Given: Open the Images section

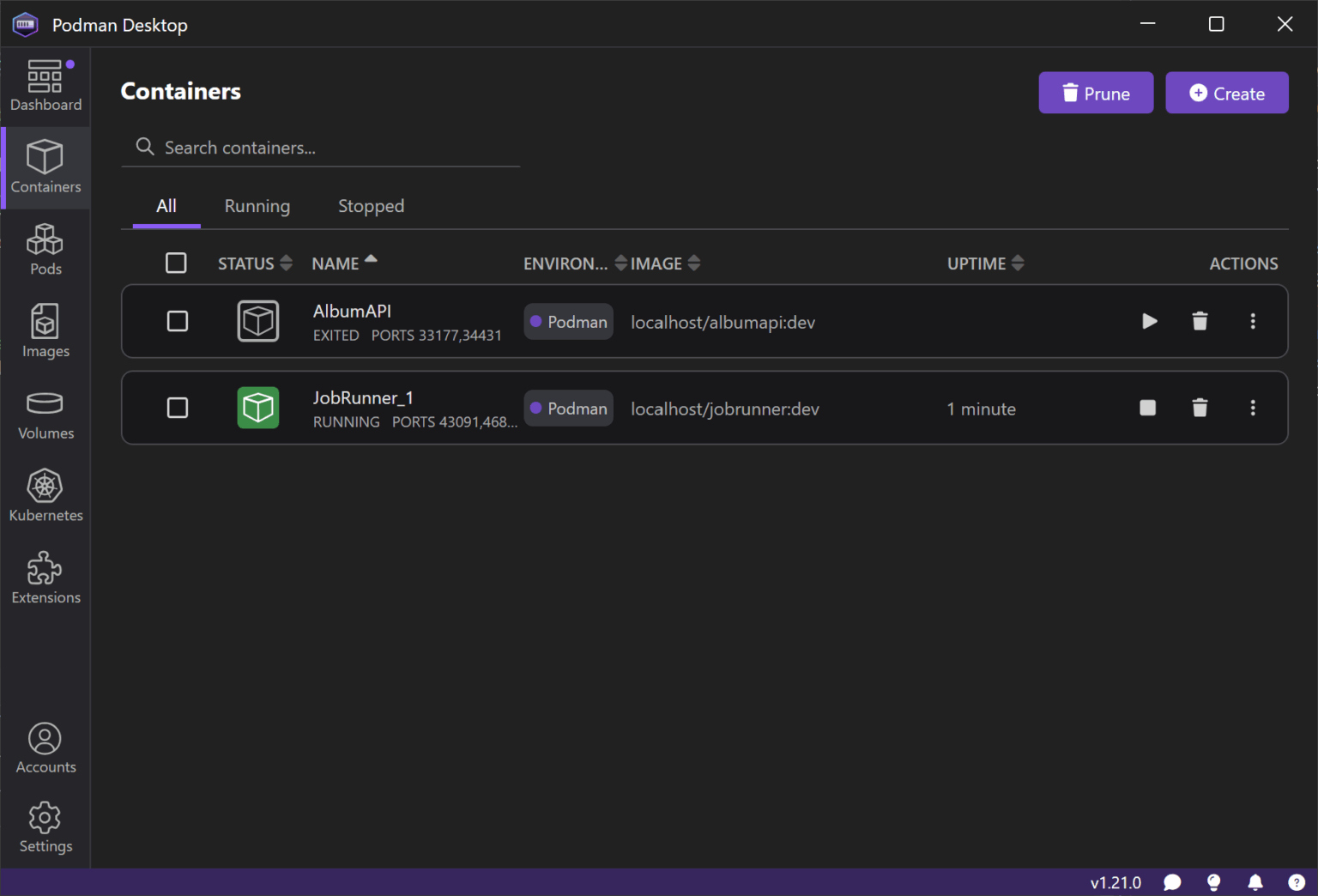Looking at the screenshot, I should (x=45, y=330).
